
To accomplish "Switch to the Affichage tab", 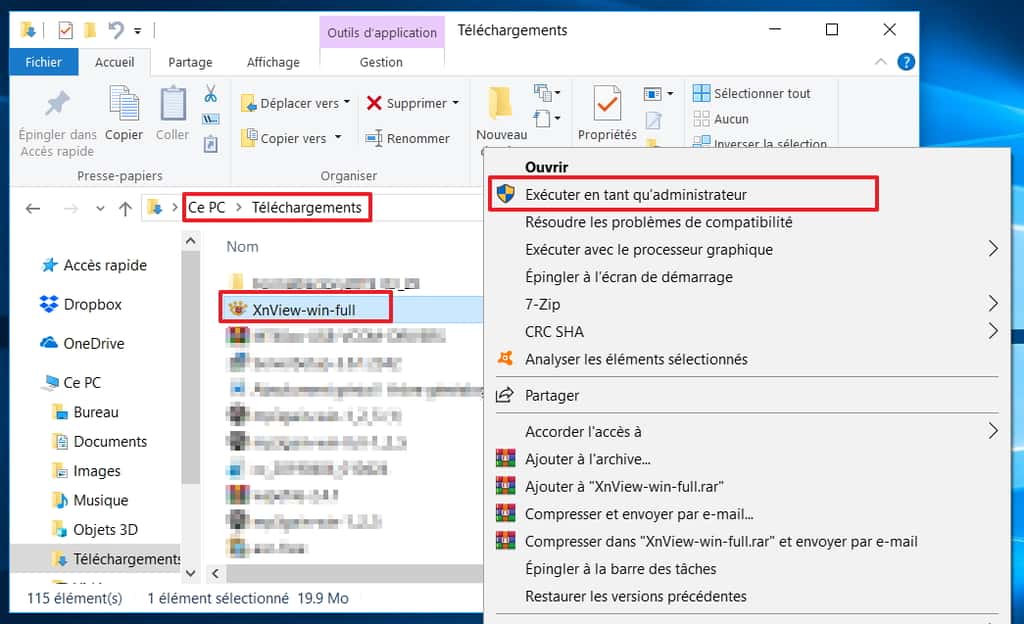I will click(x=273, y=62).
